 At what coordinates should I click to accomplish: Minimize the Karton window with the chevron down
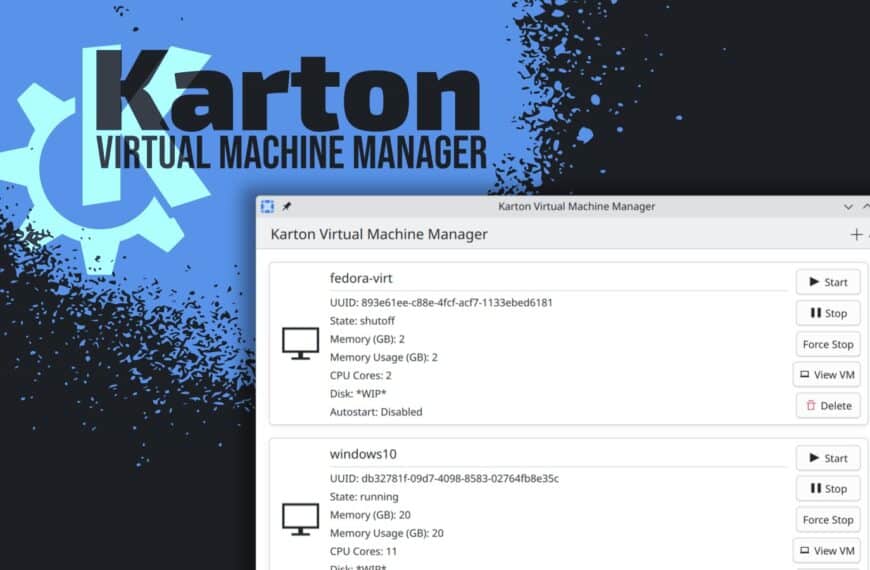coord(848,207)
